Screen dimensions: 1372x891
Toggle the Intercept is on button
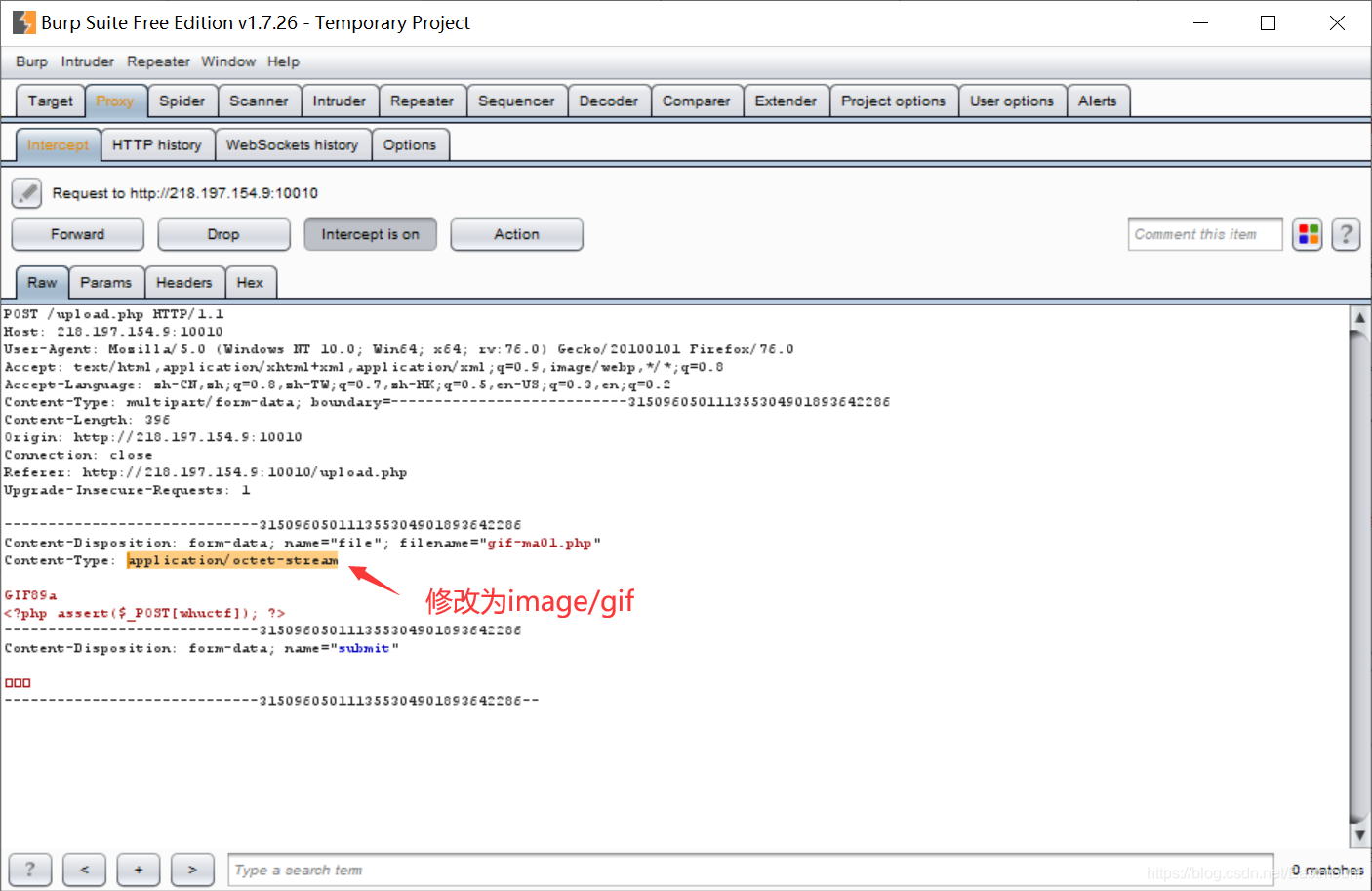coord(370,234)
